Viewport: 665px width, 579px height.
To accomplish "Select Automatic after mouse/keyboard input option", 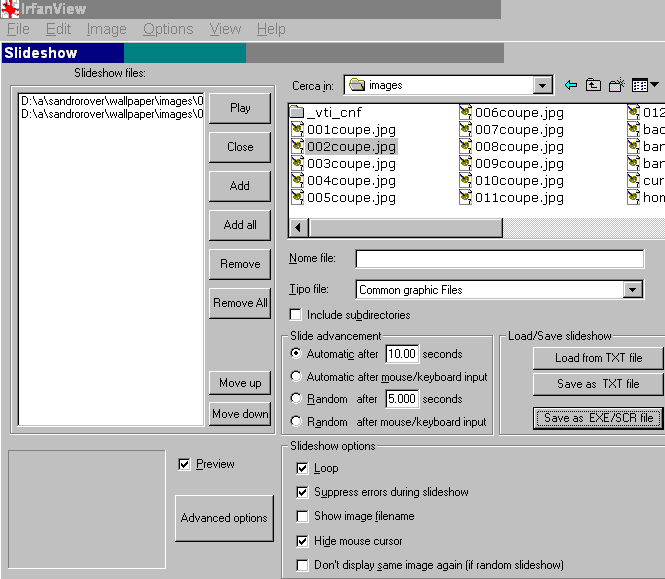I will tap(296, 376).
